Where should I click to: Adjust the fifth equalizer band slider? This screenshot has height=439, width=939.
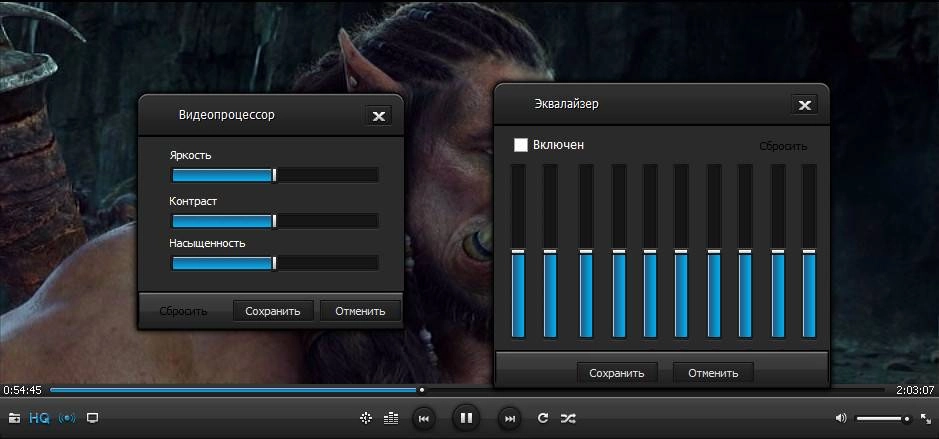coord(650,252)
